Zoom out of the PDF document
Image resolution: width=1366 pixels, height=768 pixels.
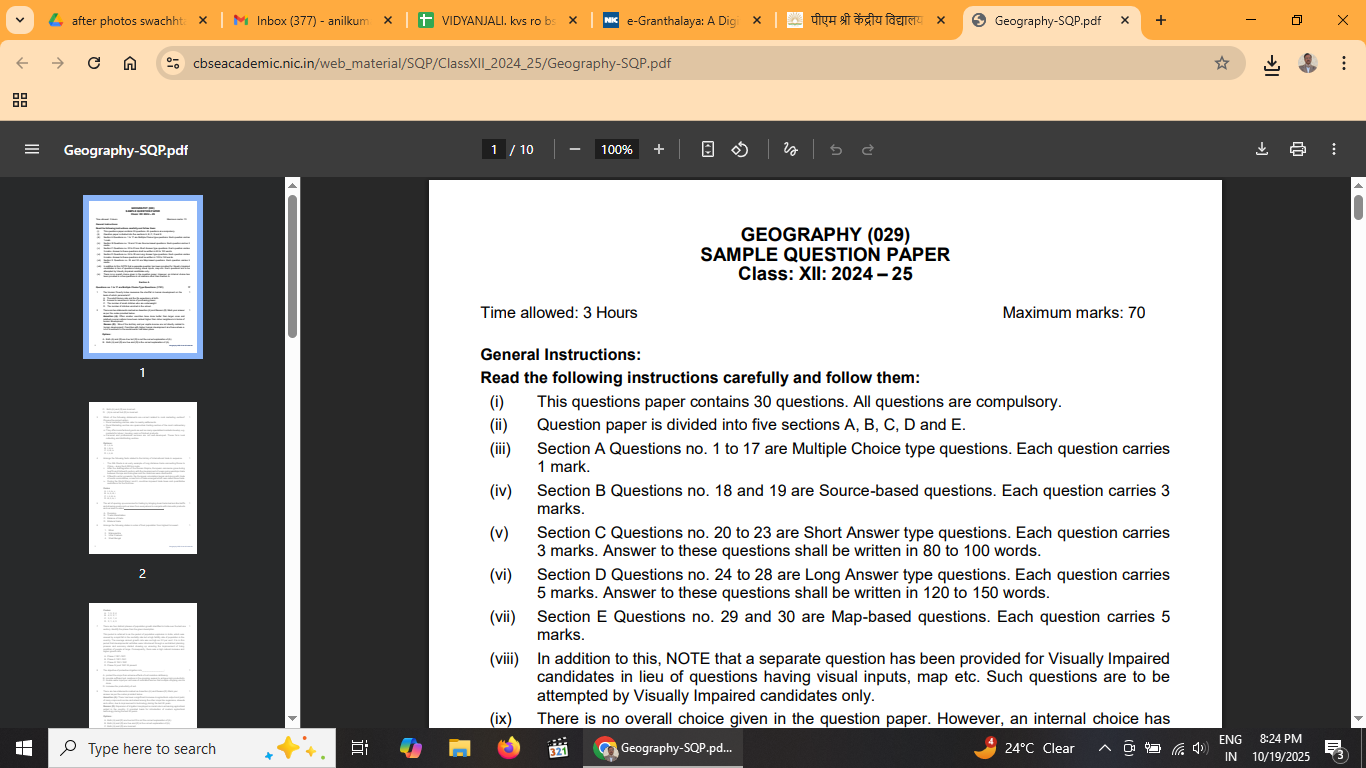tap(575, 149)
